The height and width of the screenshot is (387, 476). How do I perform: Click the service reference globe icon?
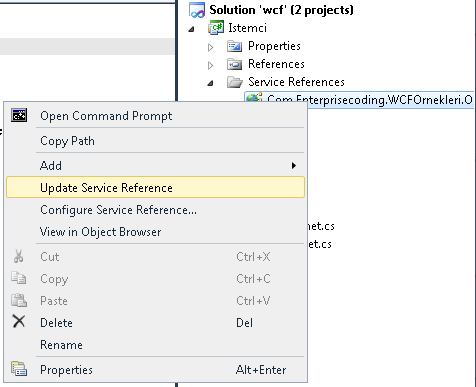[x=254, y=98]
